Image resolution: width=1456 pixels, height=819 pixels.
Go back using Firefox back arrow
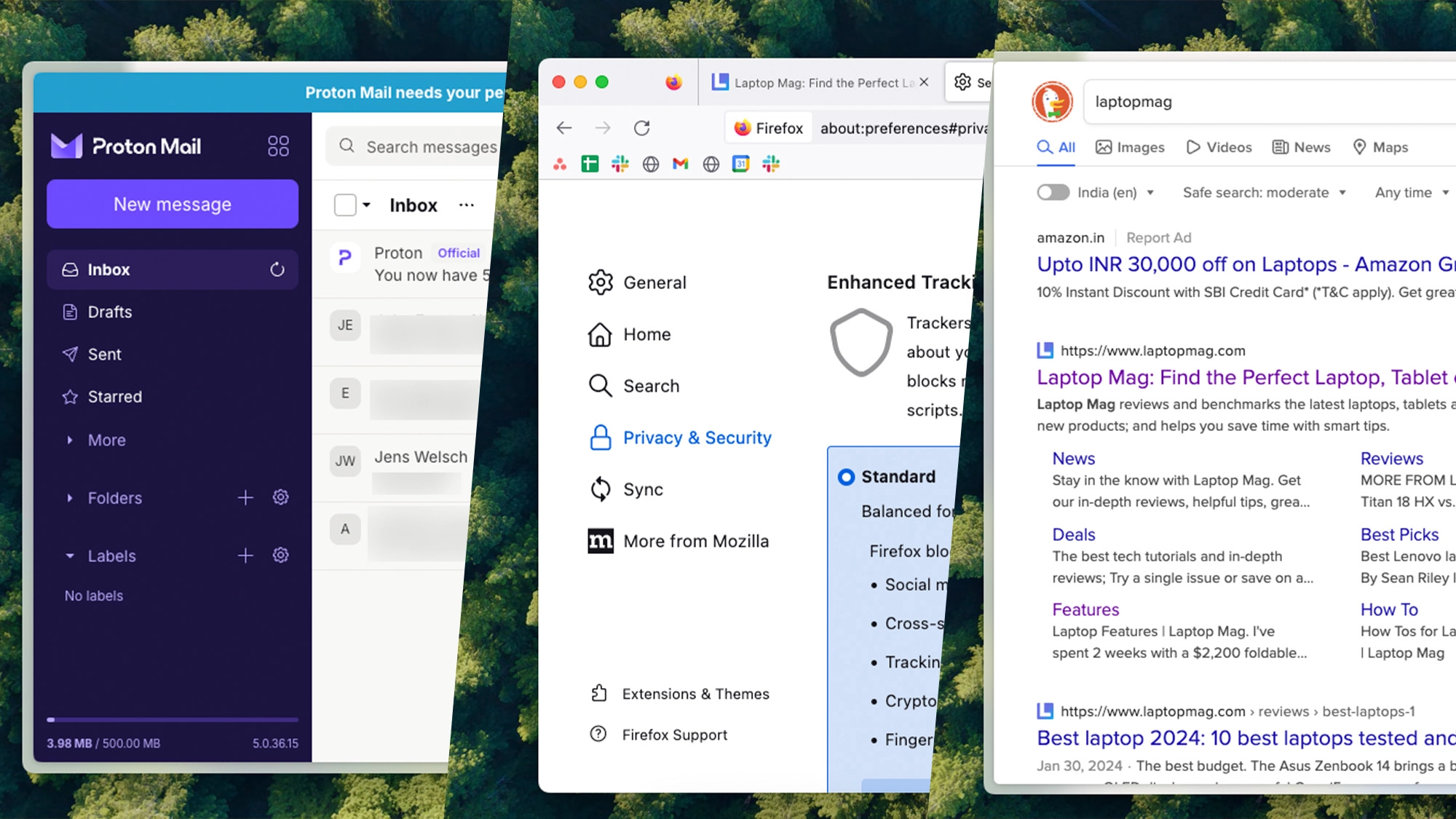click(x=564, y=128)
